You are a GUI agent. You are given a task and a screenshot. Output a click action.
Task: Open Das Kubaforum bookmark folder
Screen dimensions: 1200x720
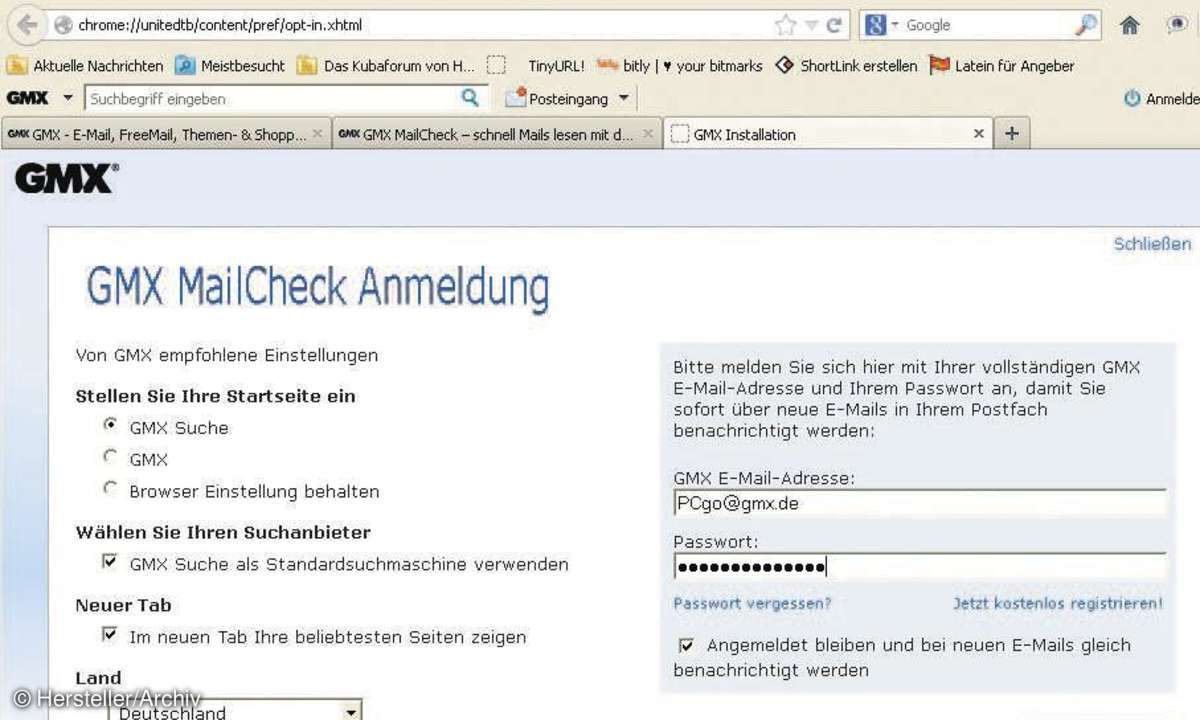coord(386,66)
